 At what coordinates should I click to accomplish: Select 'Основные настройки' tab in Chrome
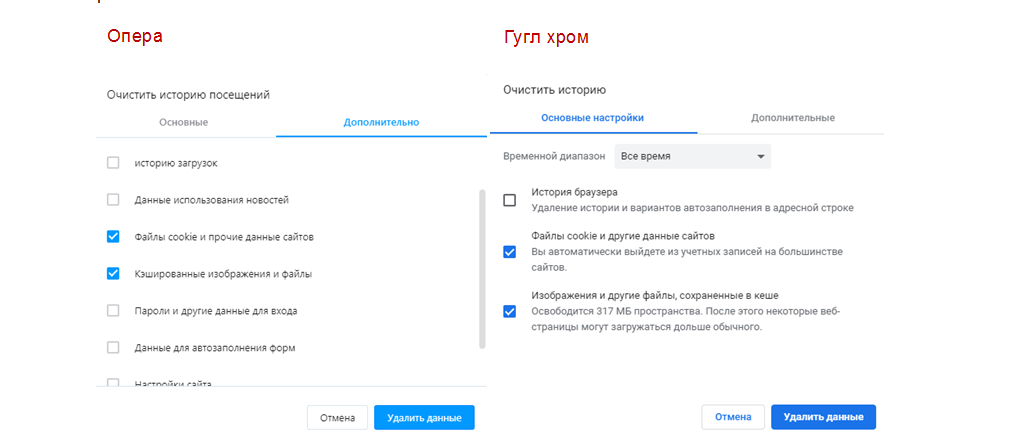(592, 118)
